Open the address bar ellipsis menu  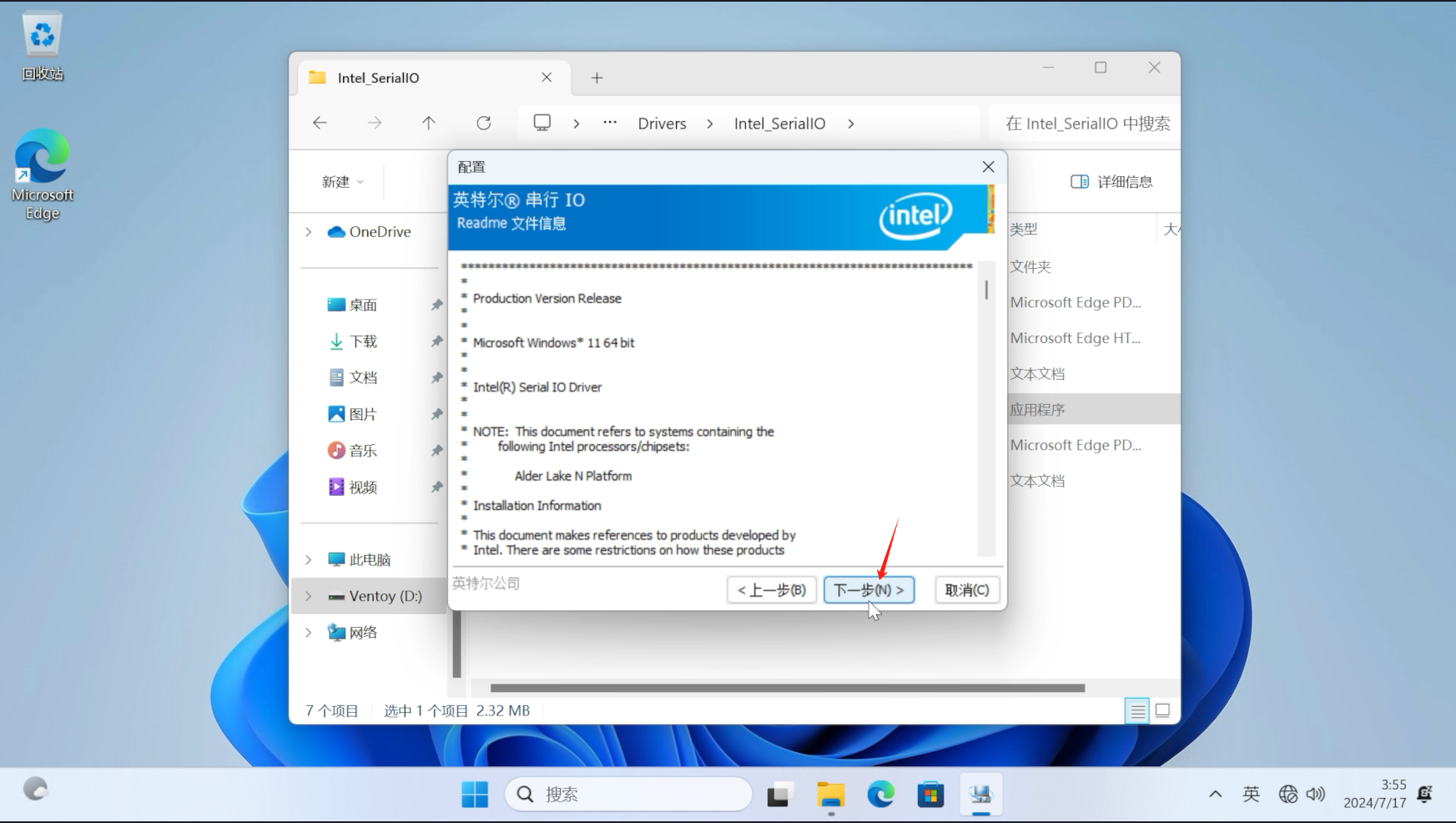point(610,123)
